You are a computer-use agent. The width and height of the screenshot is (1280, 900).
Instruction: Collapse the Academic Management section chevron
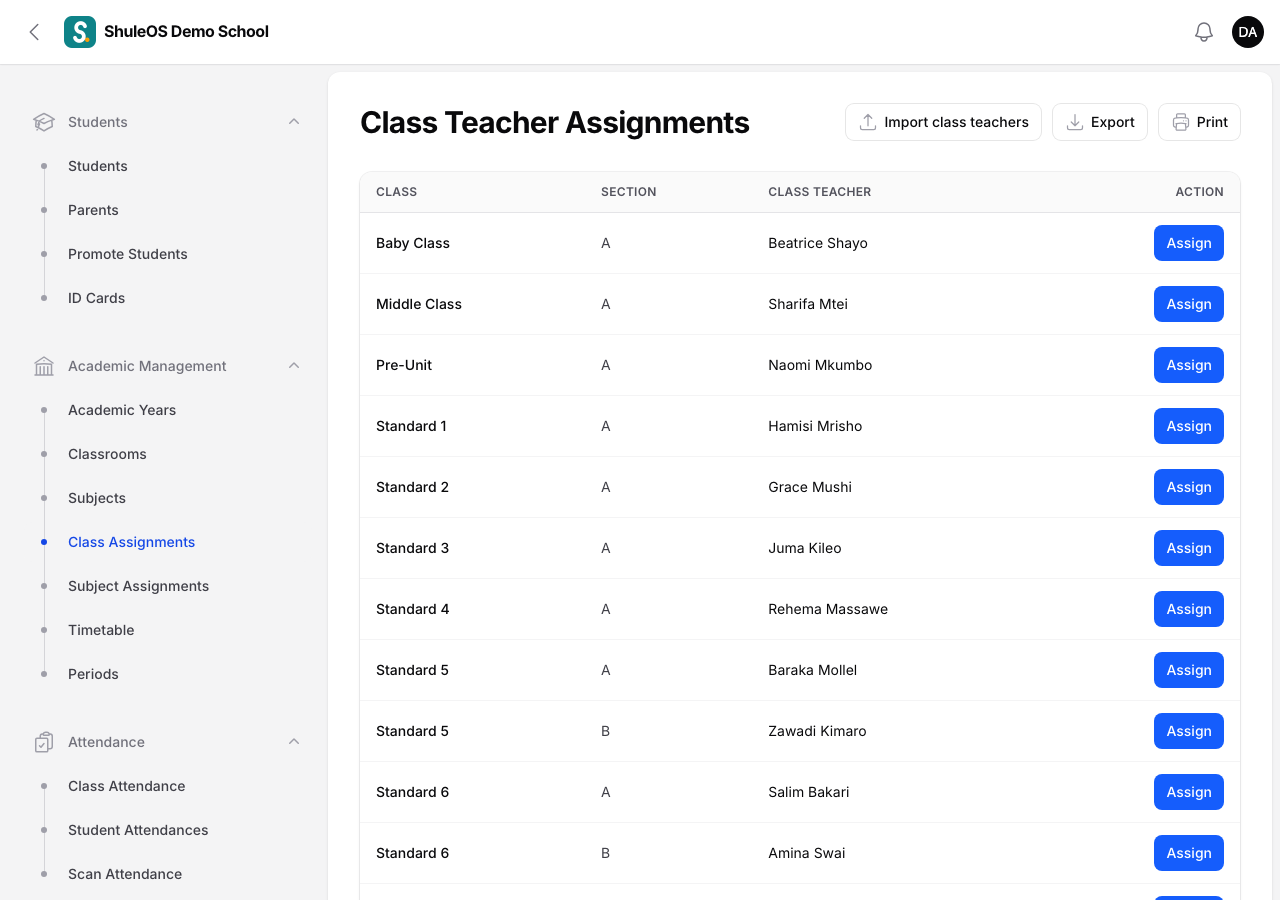[294, 366]
